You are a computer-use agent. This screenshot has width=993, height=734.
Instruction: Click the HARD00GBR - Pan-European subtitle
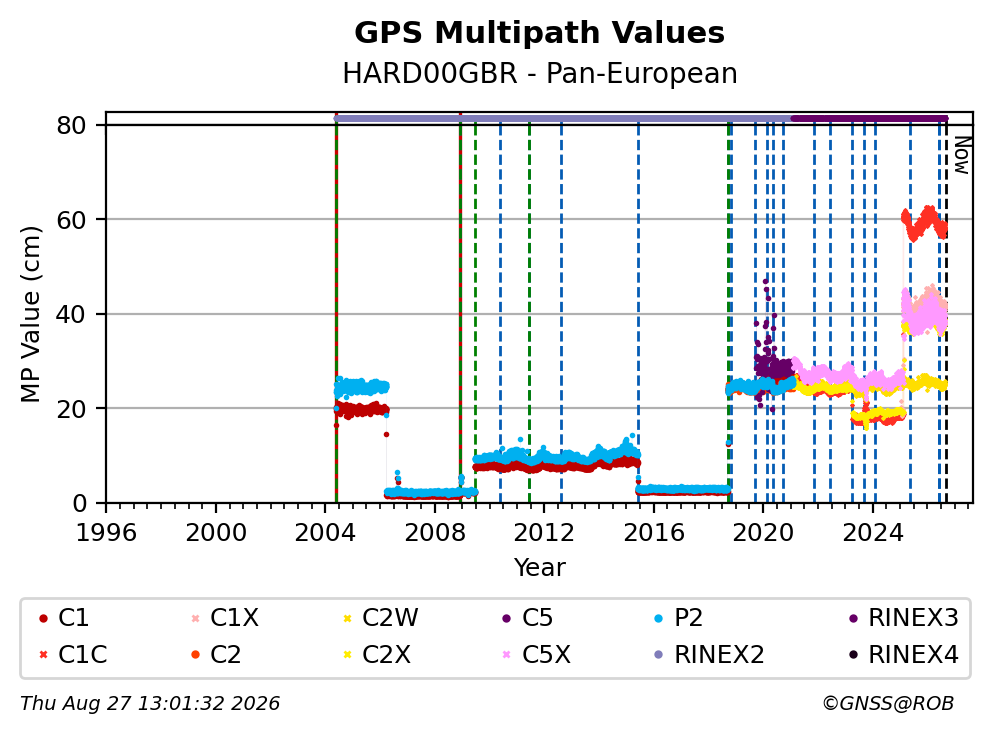coord(540,73)
